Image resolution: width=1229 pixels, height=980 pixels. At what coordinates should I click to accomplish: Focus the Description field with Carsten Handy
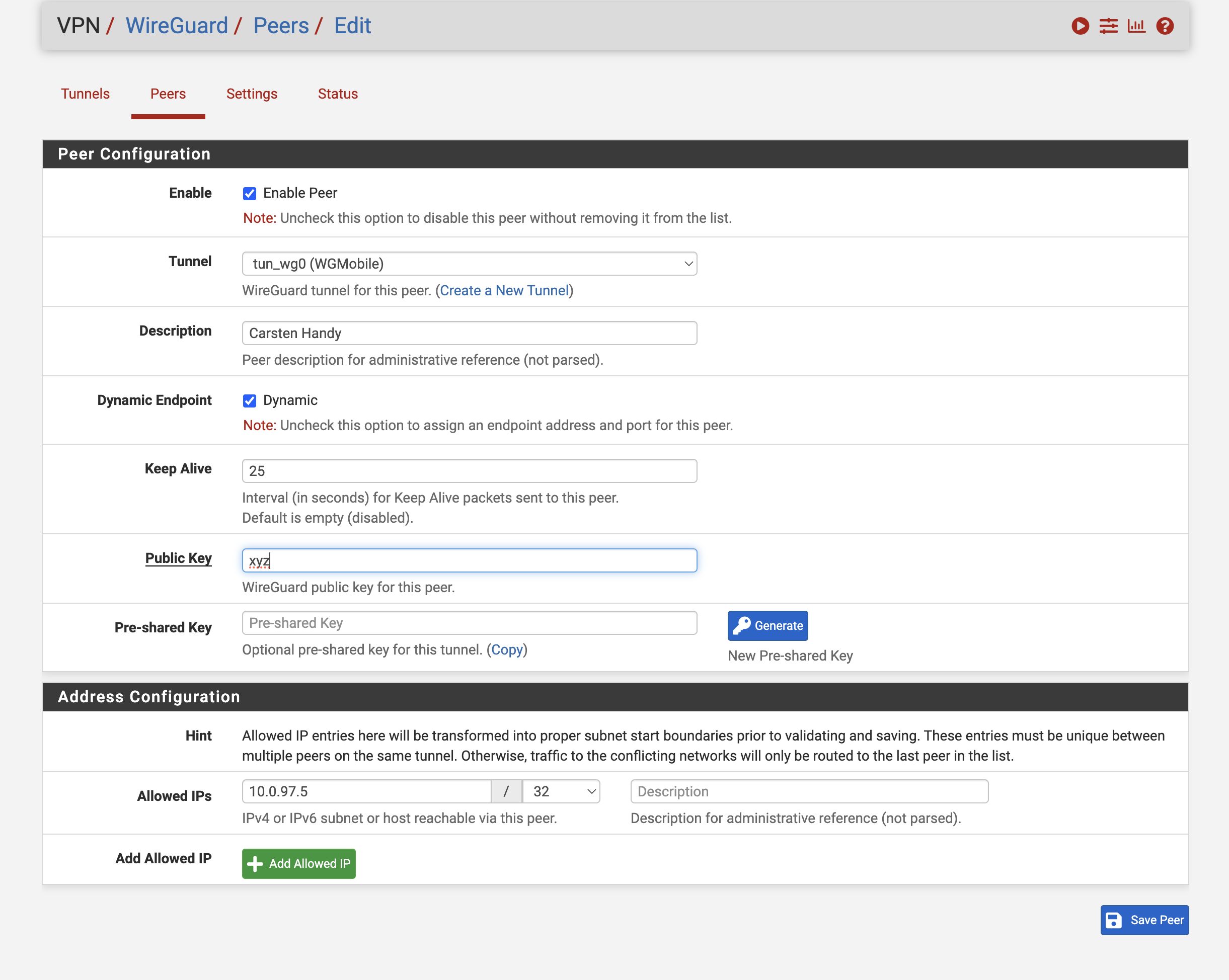pyautogui.click(x=469, y=334)
